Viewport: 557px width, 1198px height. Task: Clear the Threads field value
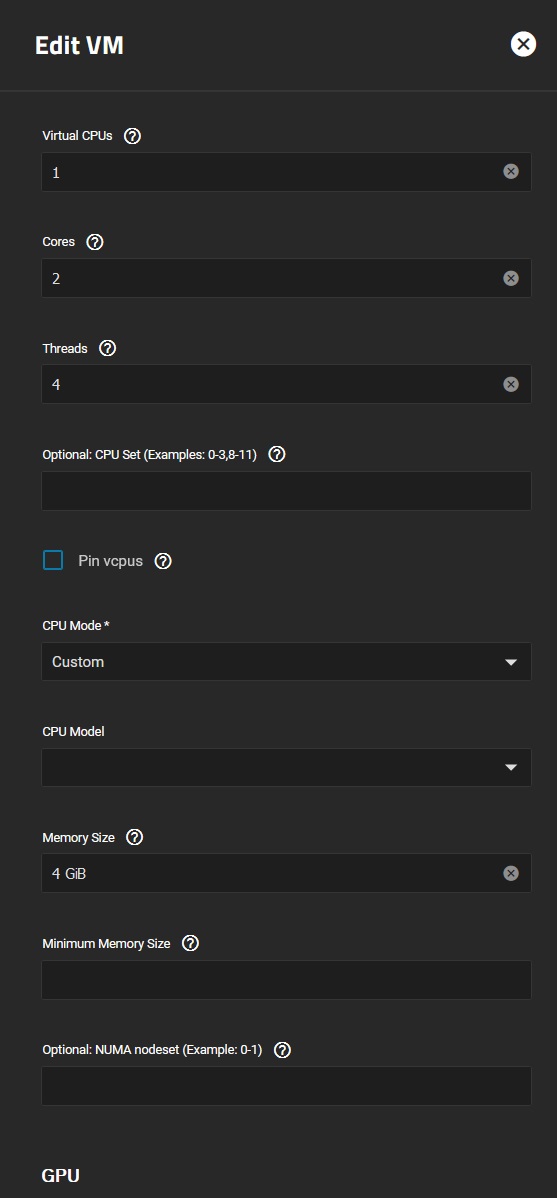coord(511,384)
